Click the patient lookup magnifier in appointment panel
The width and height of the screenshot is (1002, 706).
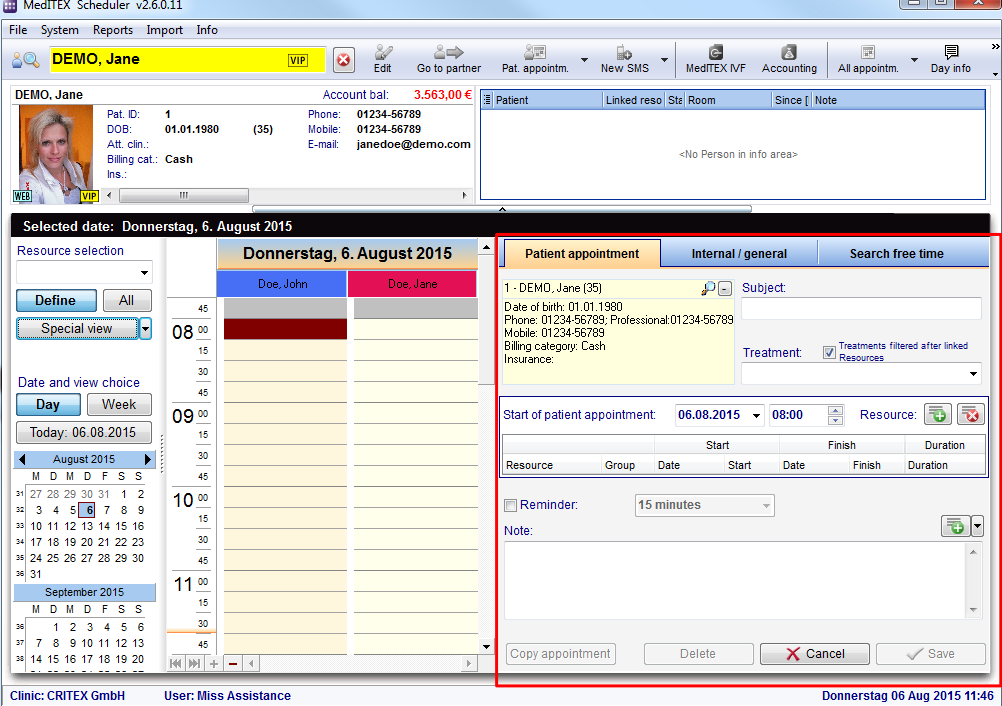pos(707,289)
